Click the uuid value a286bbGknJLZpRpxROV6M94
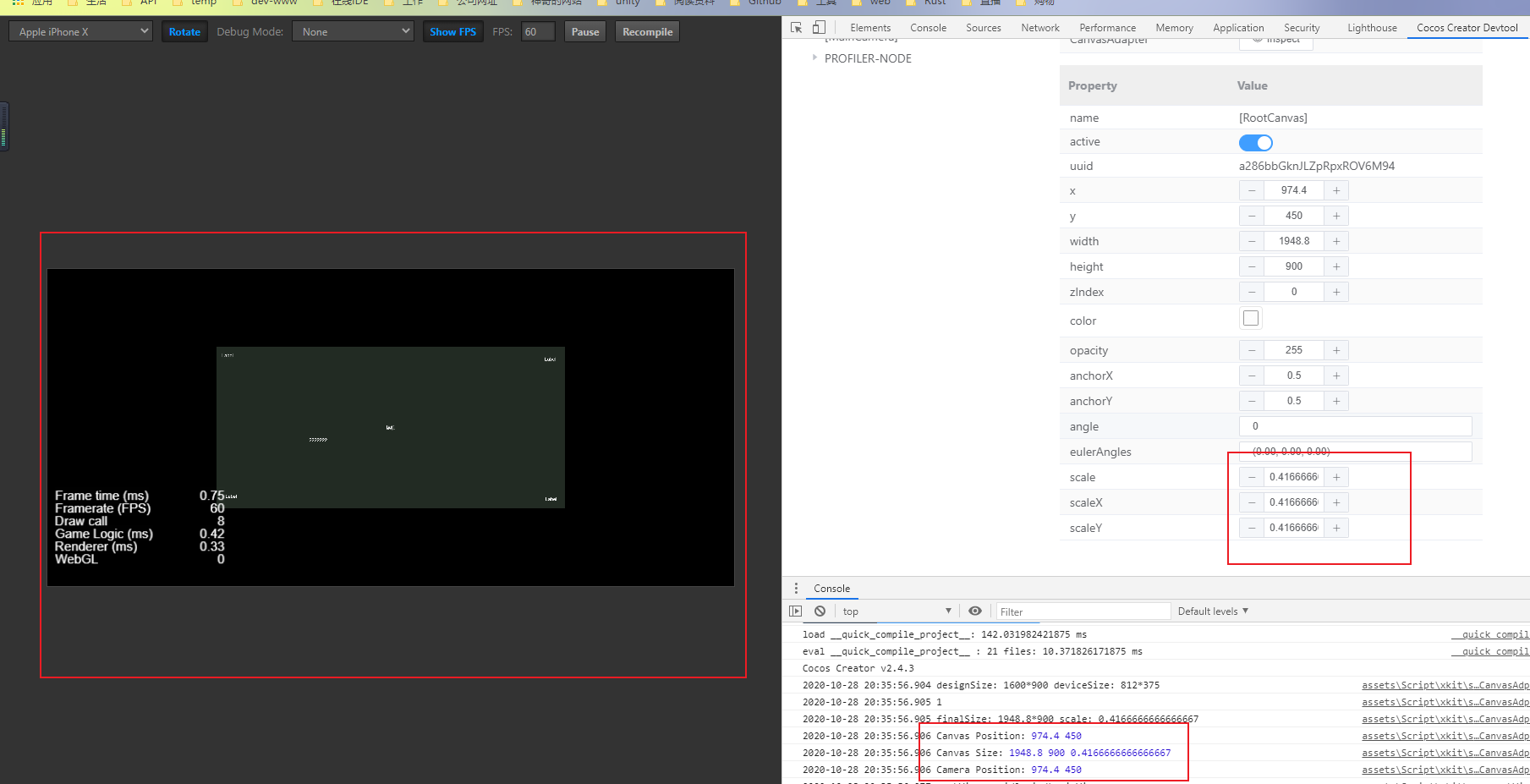 1317,166
